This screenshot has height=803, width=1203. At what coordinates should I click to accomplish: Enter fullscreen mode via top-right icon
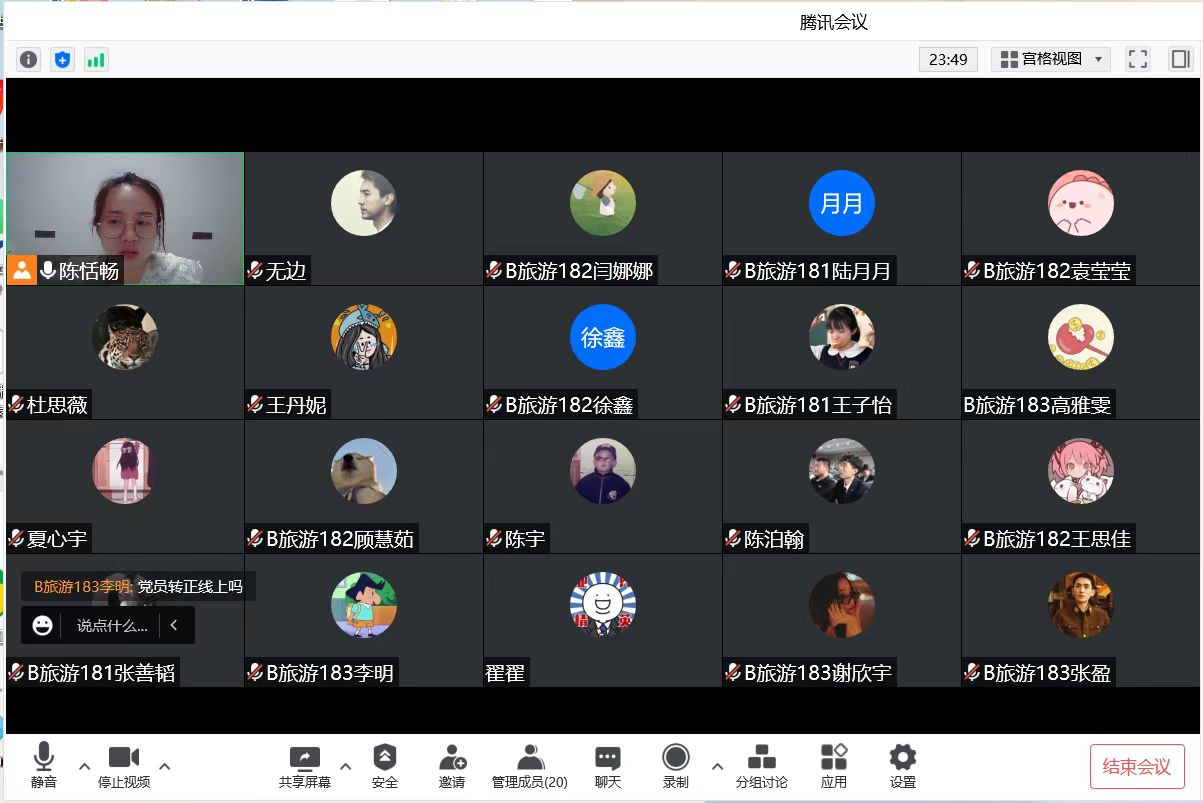click(1137, 59)
